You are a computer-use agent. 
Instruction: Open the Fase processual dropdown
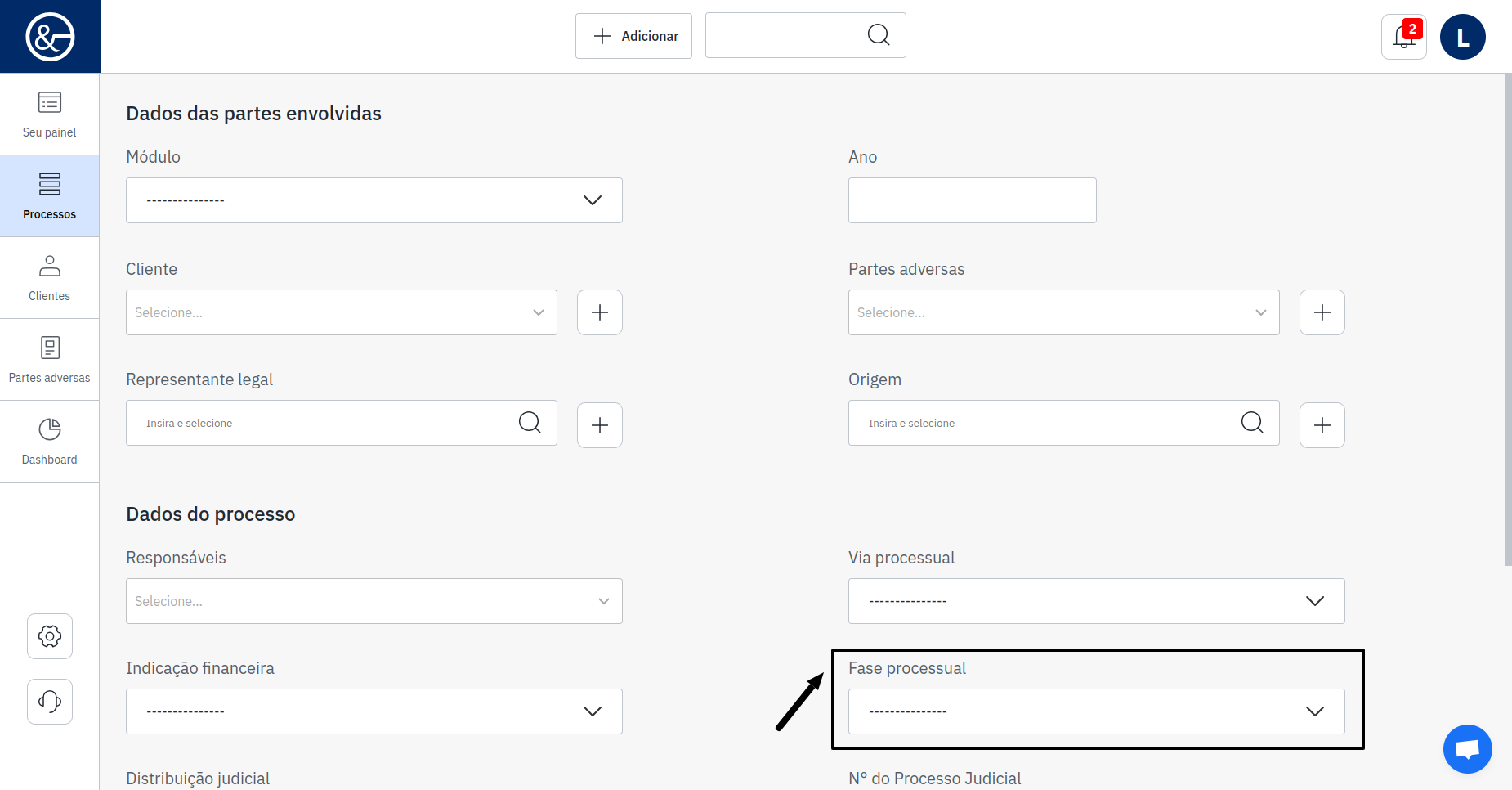point(1096,711)
